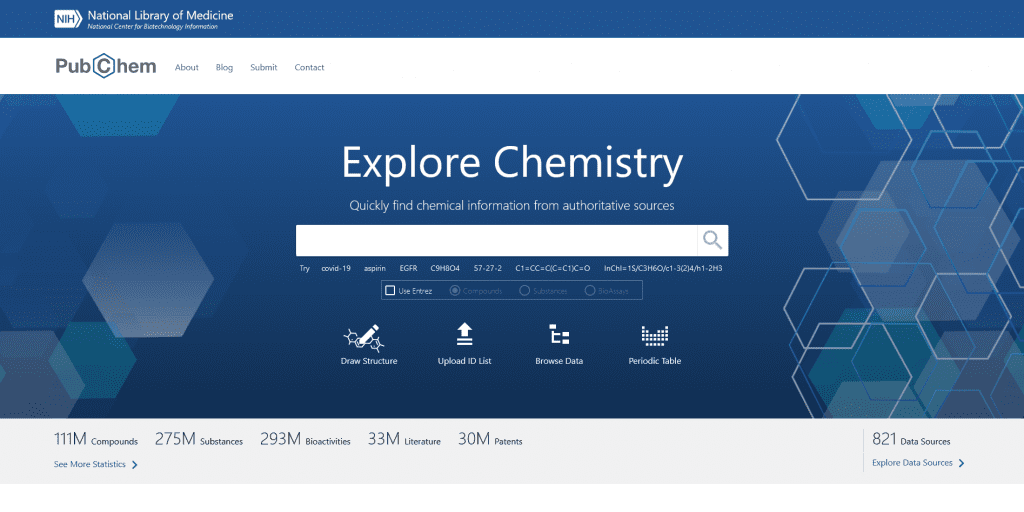Open the About menu item
Image resolution: width=1024 pixels, height=512 pixels.
coord(187,67)
